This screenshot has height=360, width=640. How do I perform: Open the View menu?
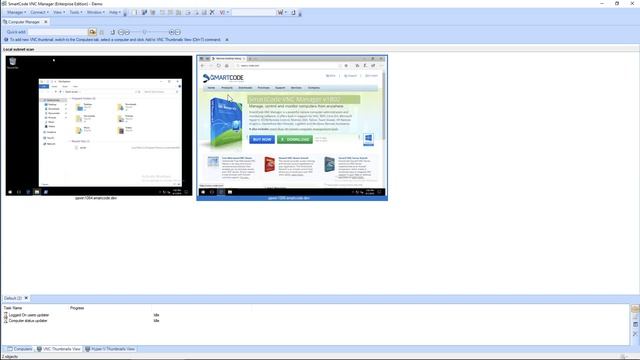pos(59,12)
